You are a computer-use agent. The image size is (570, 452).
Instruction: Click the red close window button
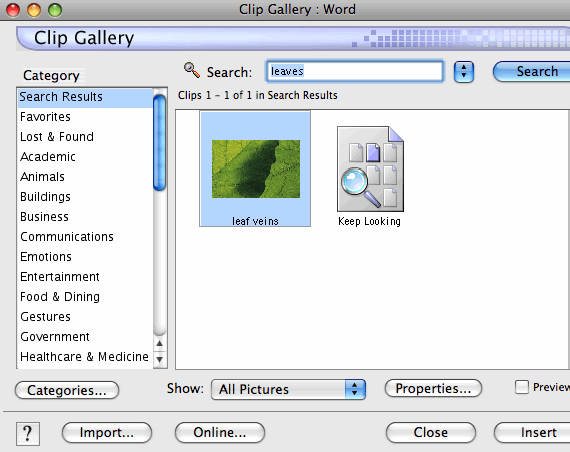point(13,10)
